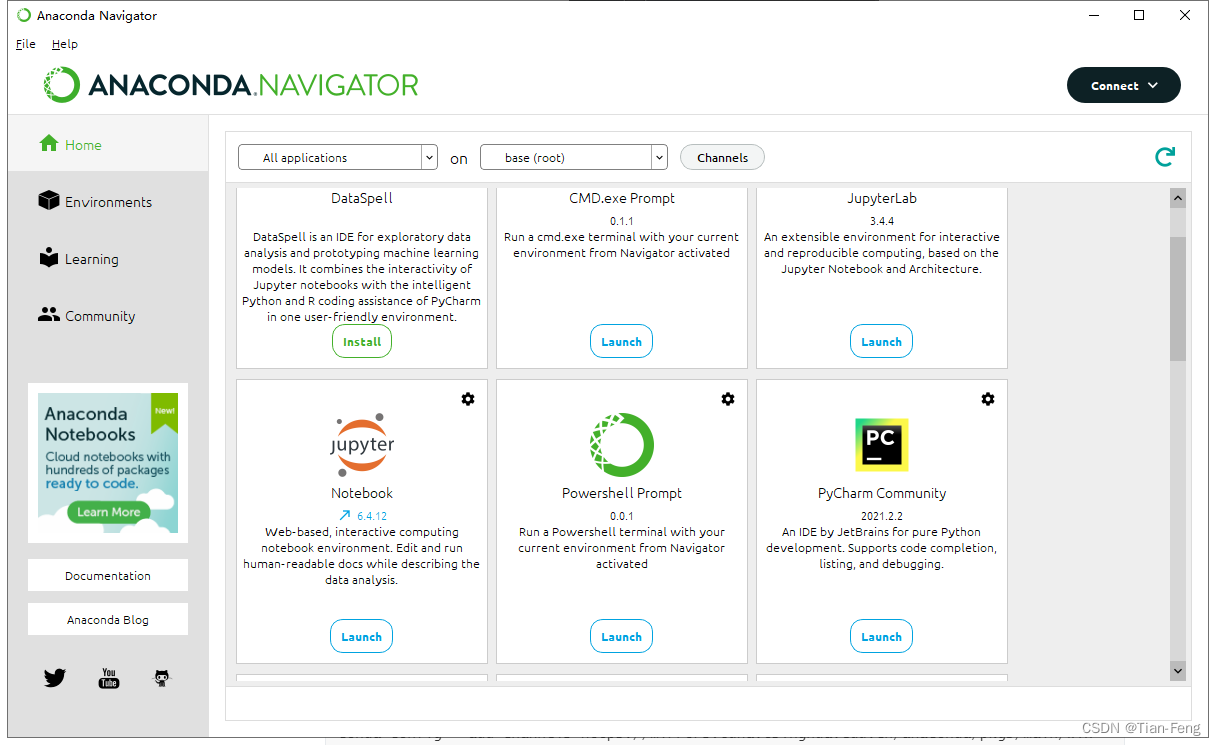The image size is (1216, 745).
Task: Open the Anaconda Blog link button
Action: tap(108, 619)
